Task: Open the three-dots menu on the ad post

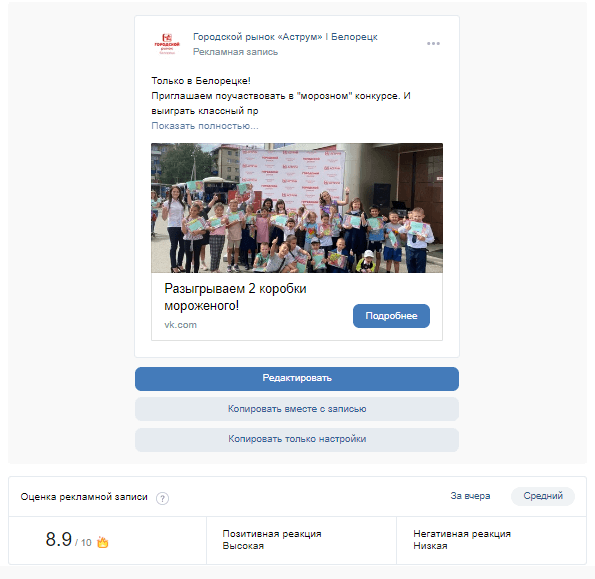Action: 433,44
